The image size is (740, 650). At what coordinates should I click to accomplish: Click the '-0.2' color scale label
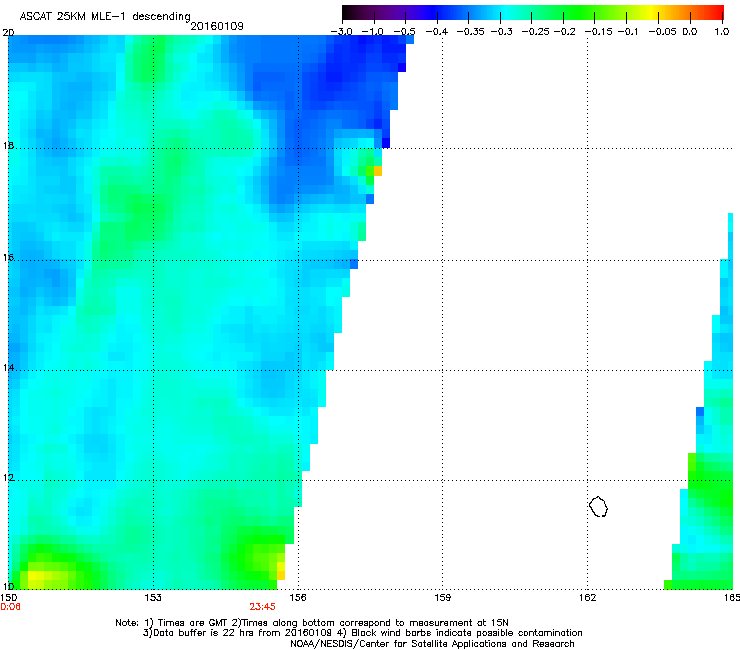(x=565, y=32)
